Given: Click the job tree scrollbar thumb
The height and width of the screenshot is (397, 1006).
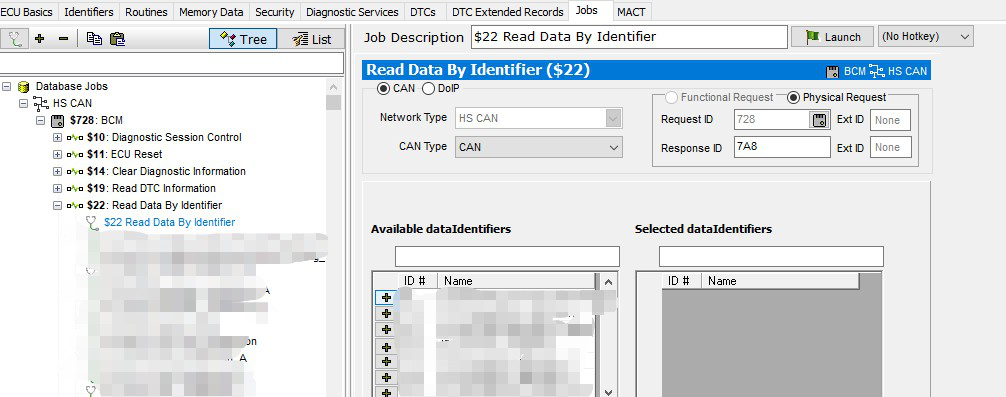Looking at the screenshot, I should click(333, 103).
